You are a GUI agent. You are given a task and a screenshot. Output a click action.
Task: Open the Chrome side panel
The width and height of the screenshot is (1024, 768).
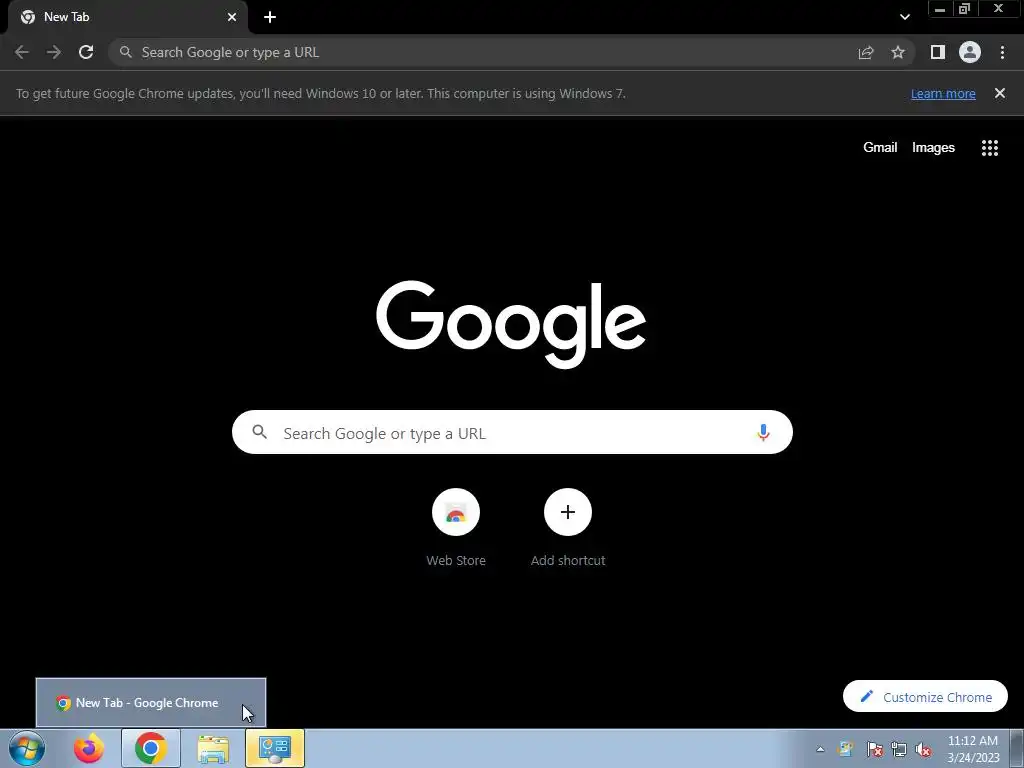(938, 52)
